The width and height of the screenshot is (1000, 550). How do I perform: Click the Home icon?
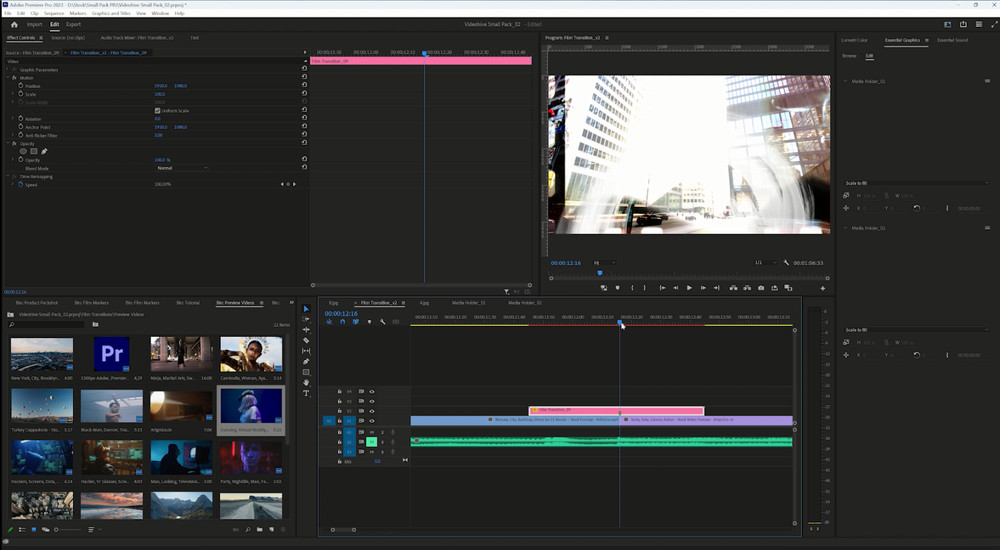tap(14, 24)
